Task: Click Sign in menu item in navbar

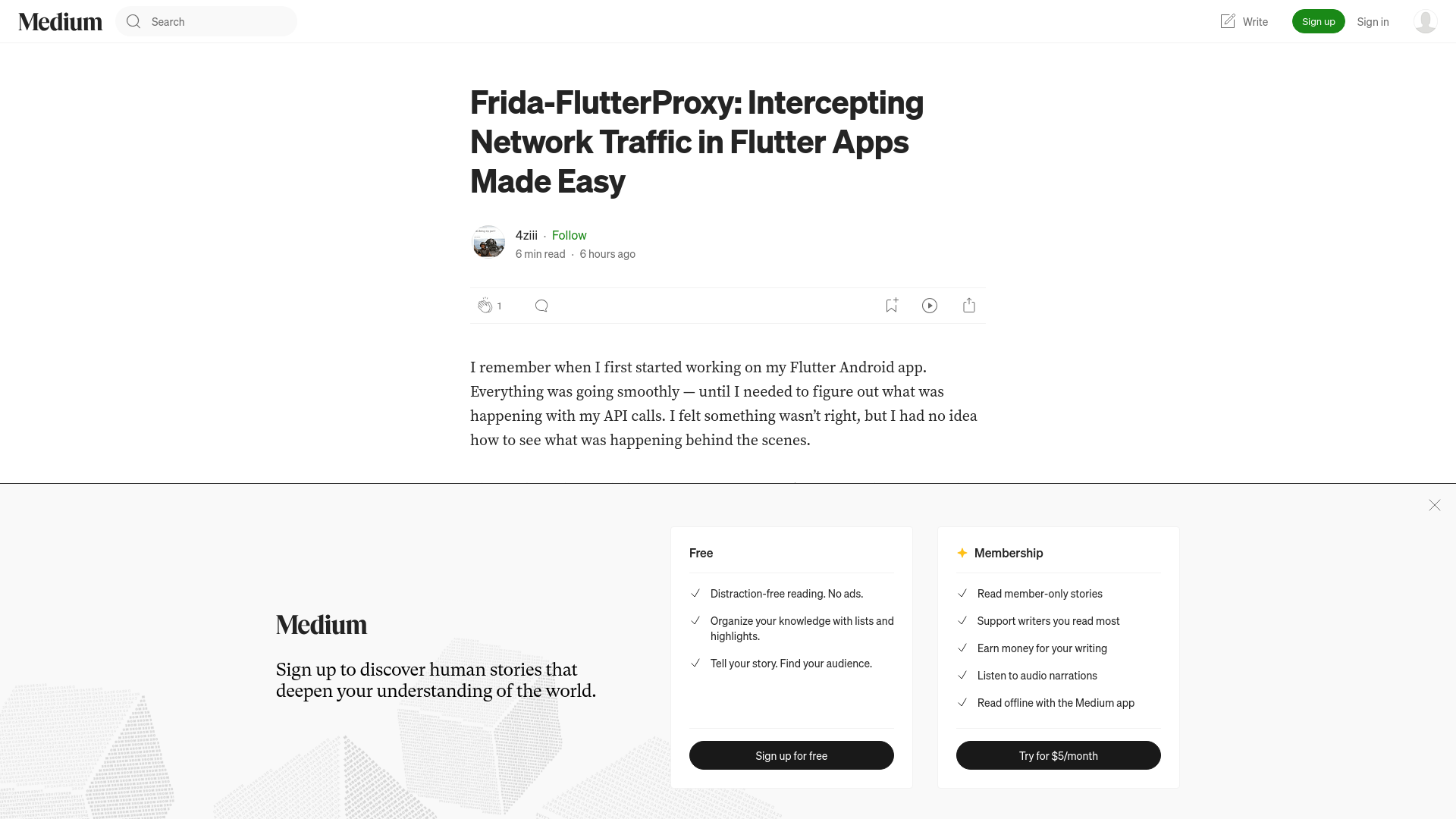Action: coord(1373,21)
